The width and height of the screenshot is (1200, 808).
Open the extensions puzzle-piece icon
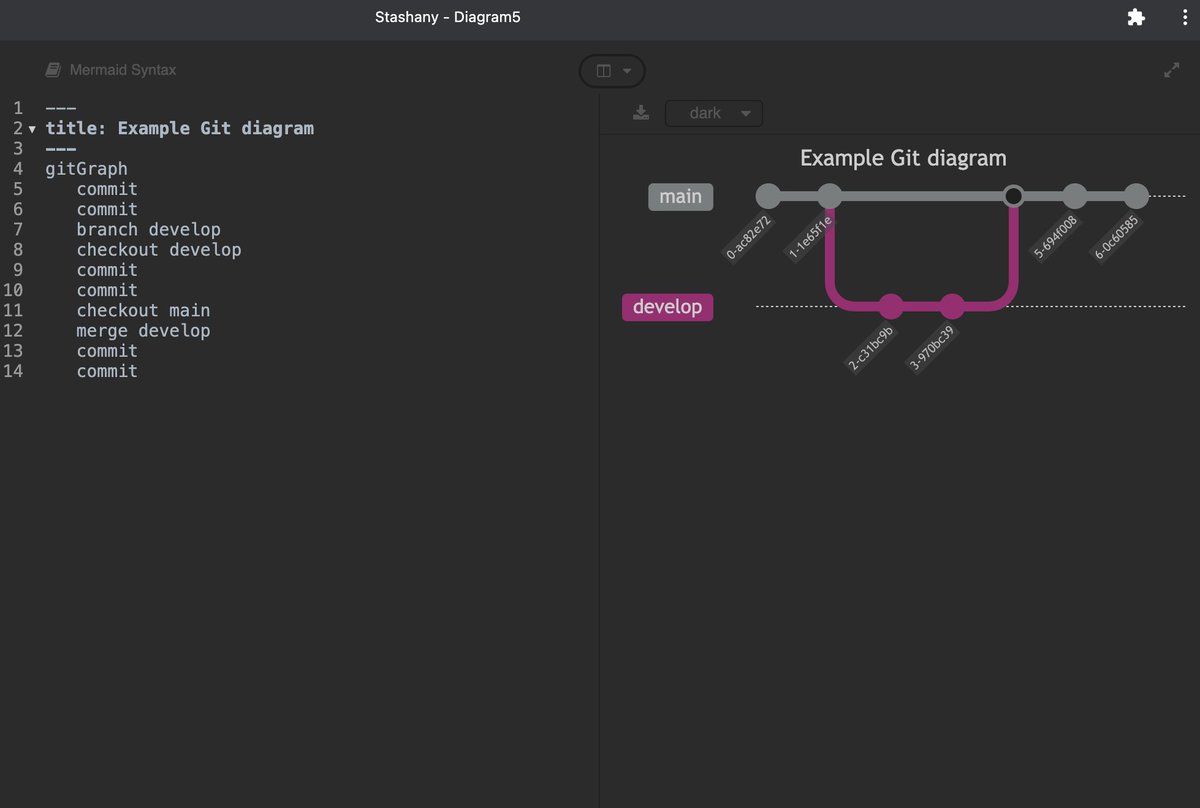[1136, 17]
